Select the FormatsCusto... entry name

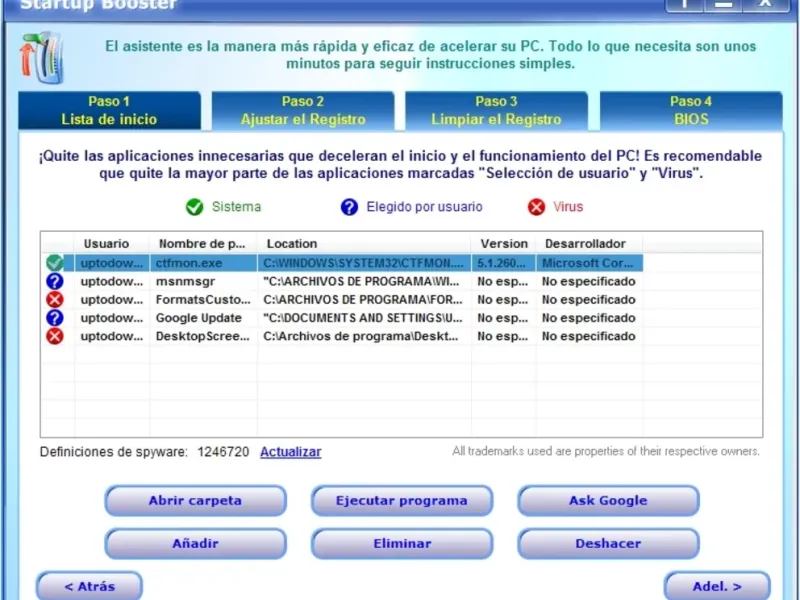tap(203, 299)
